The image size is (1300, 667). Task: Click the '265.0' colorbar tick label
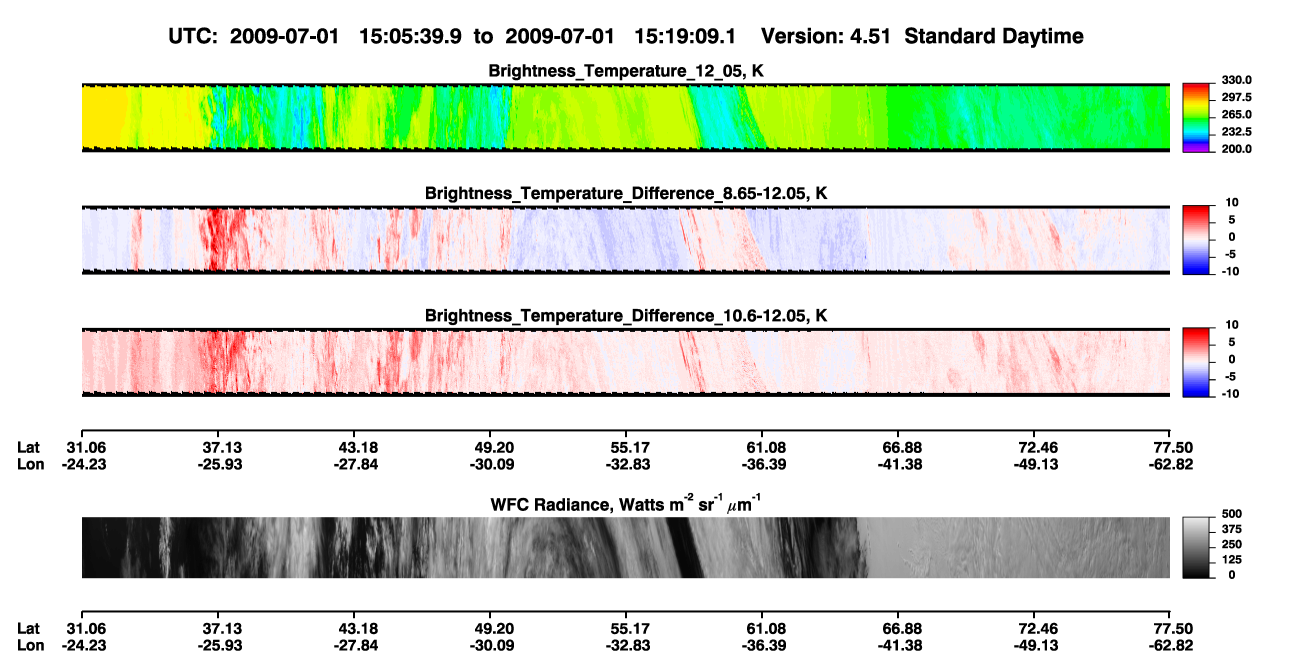[x=1237, y=115]
